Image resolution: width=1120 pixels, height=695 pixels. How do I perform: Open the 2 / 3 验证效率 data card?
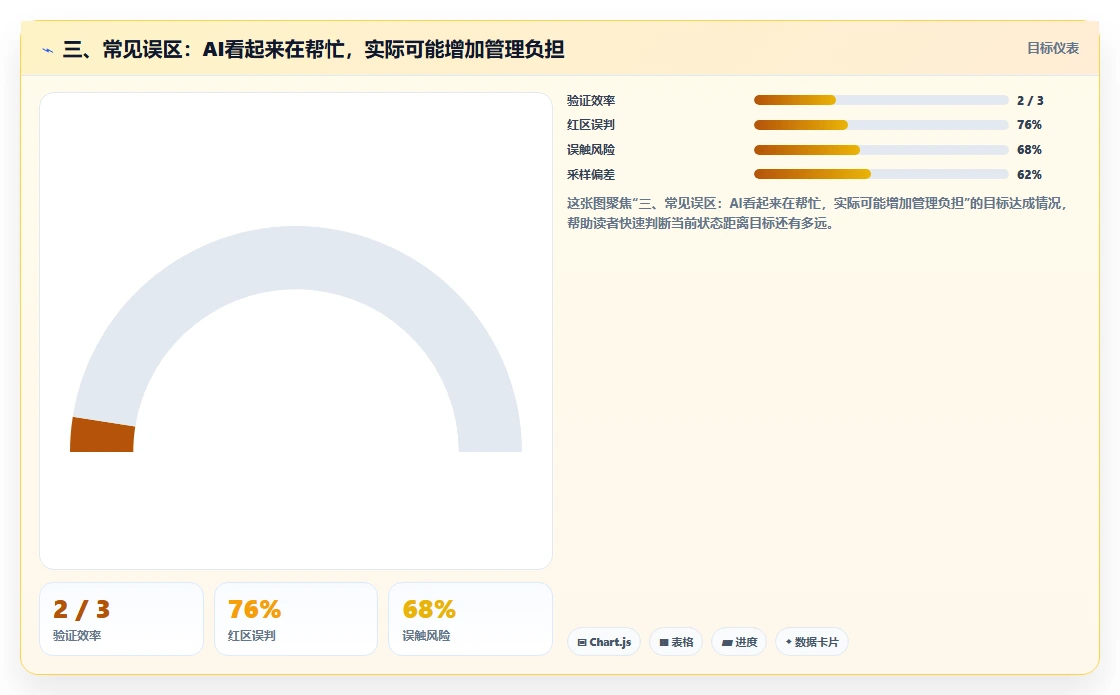click(121, 619)
